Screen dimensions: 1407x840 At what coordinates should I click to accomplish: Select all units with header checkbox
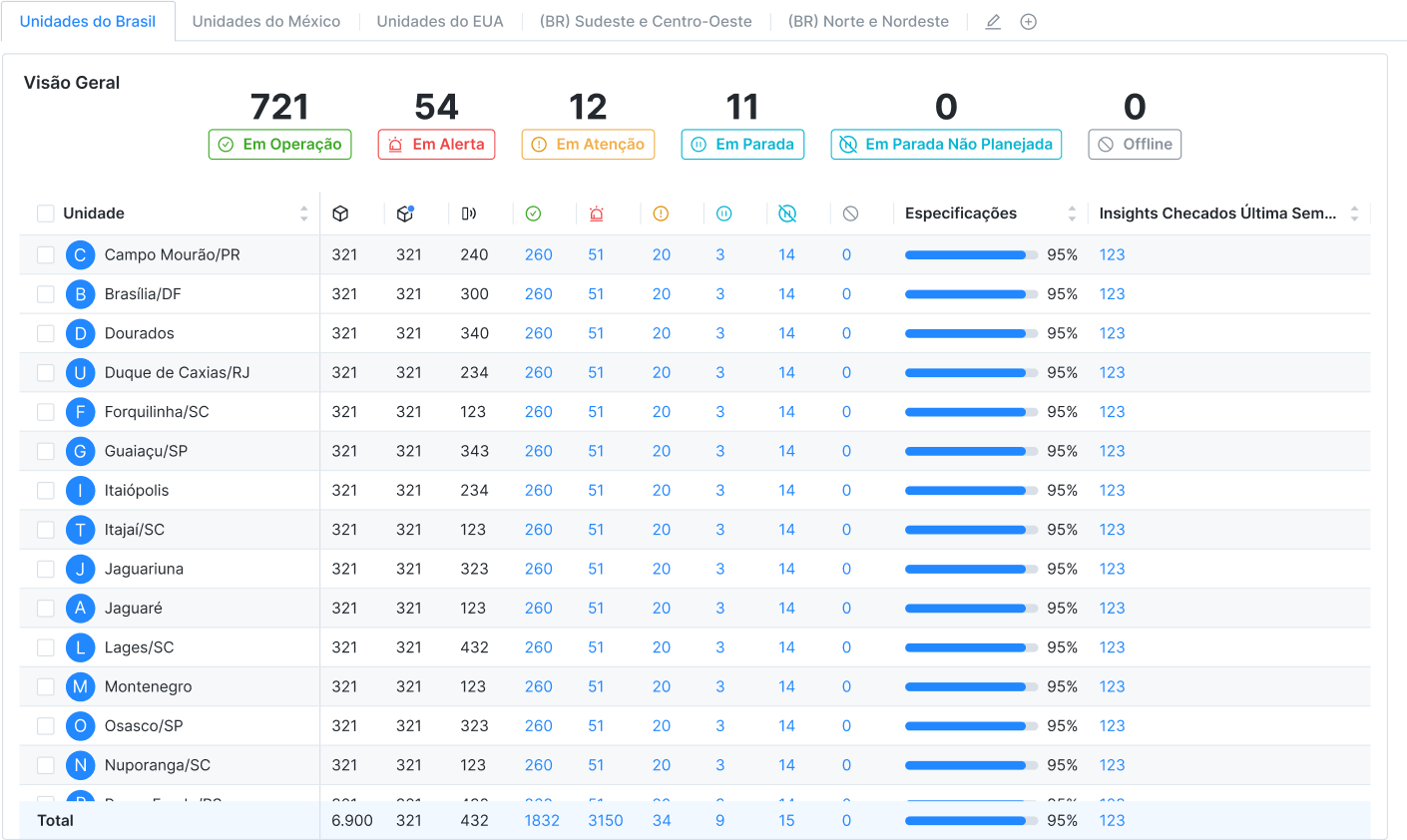click(46, 213)
